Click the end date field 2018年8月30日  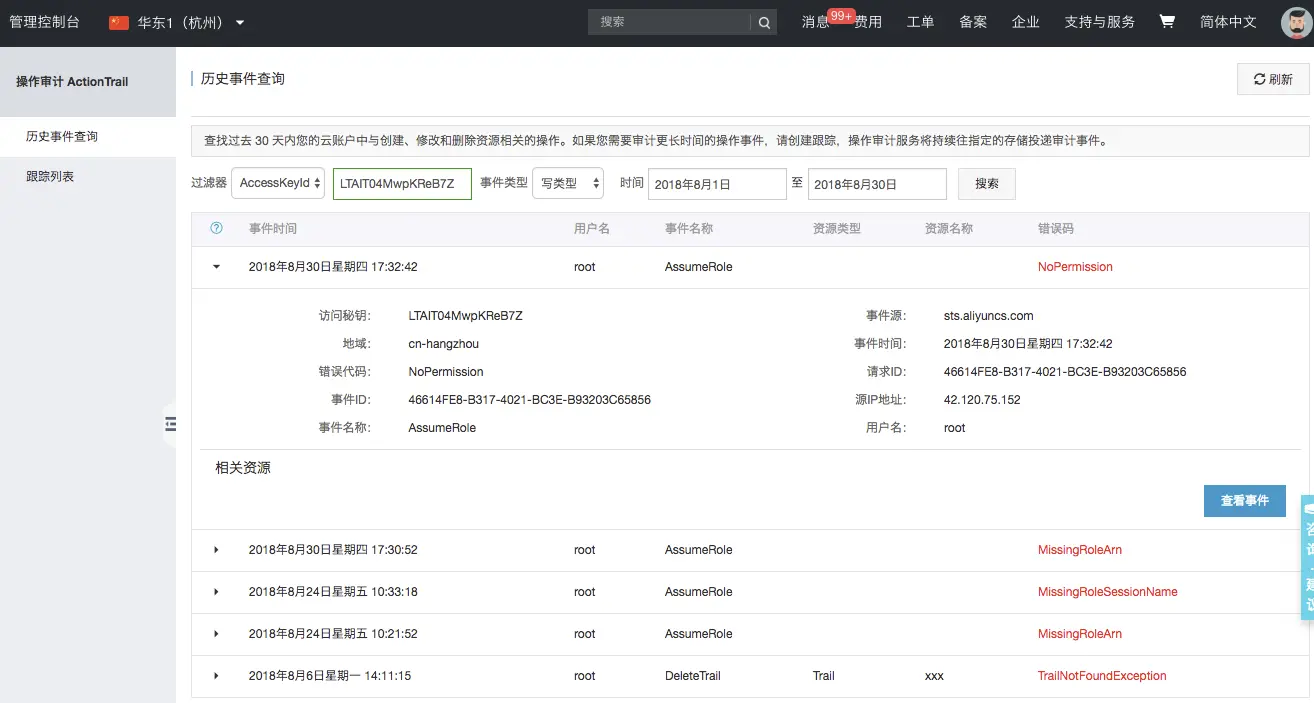tap(877, 184)
